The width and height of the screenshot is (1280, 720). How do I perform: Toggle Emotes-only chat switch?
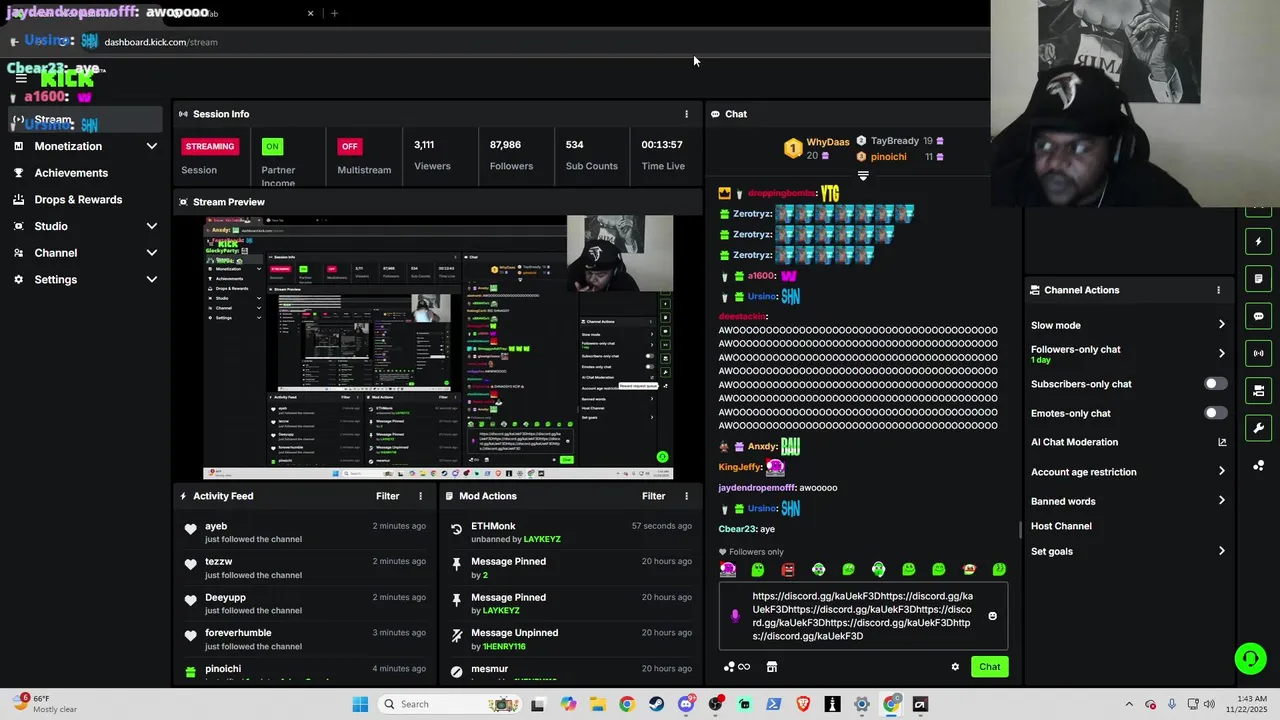1215,413
